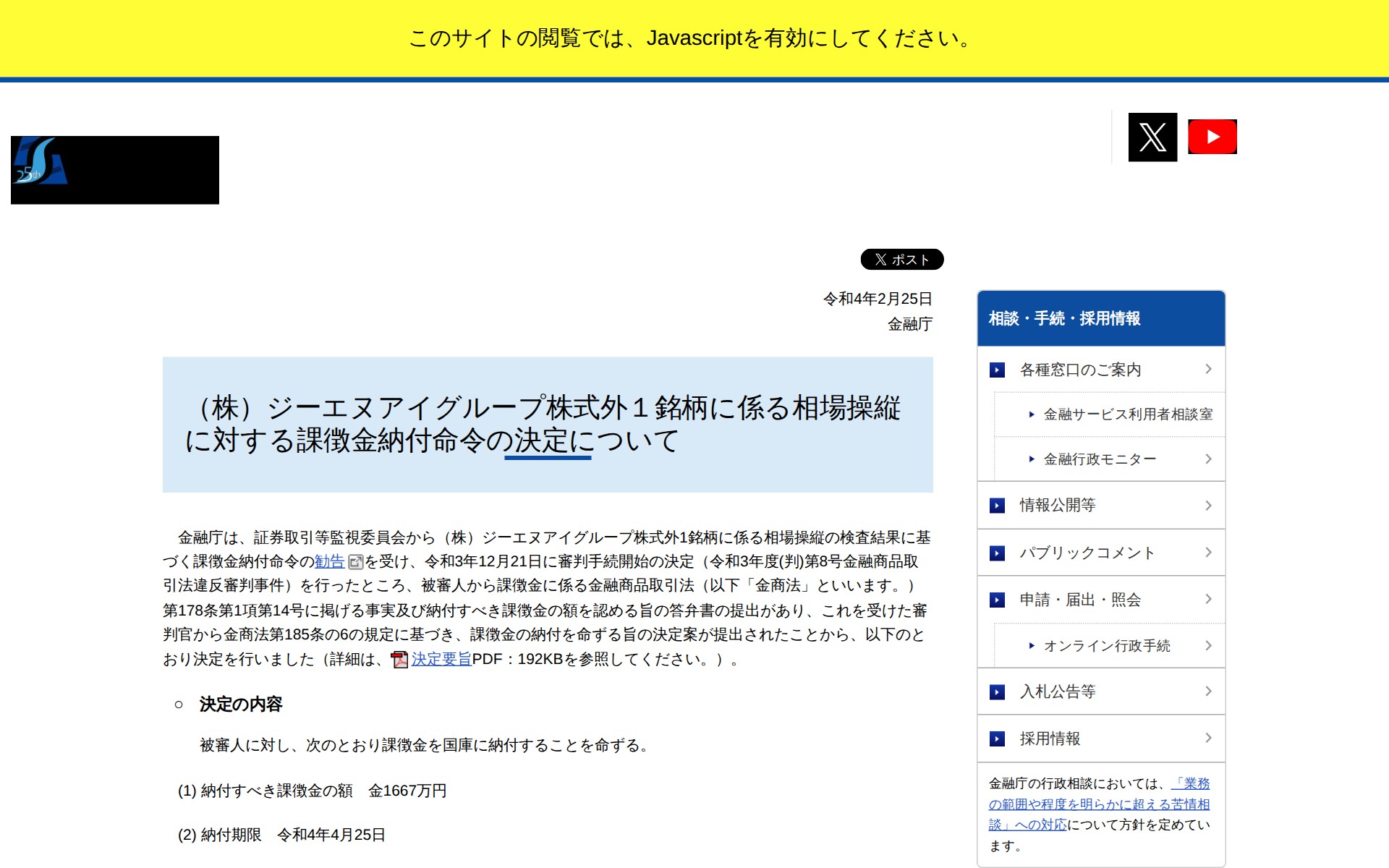
Task: Click the PDF icon before 決定要旨
Action: coord(399,660)
